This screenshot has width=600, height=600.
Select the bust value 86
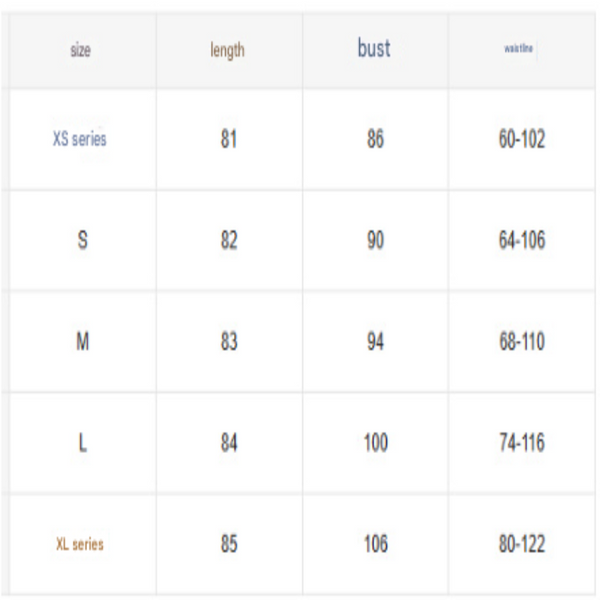coord(375,140)
